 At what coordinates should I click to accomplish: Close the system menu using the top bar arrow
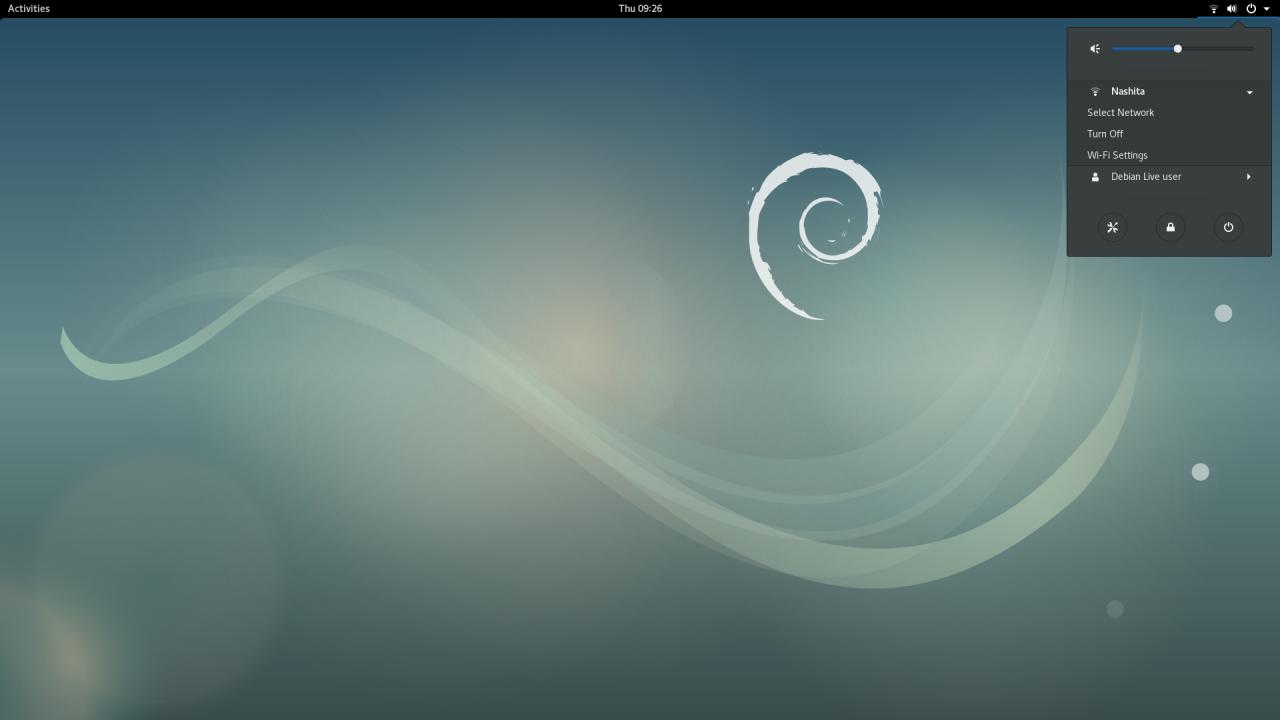click(1267, 8)
